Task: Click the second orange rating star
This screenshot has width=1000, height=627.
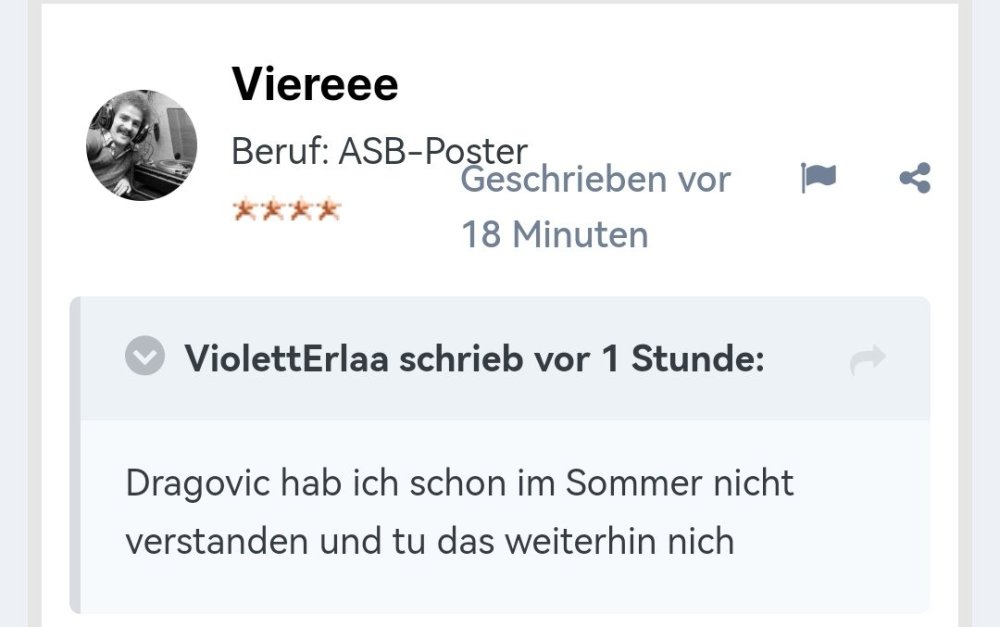Action: click(272, 211)
